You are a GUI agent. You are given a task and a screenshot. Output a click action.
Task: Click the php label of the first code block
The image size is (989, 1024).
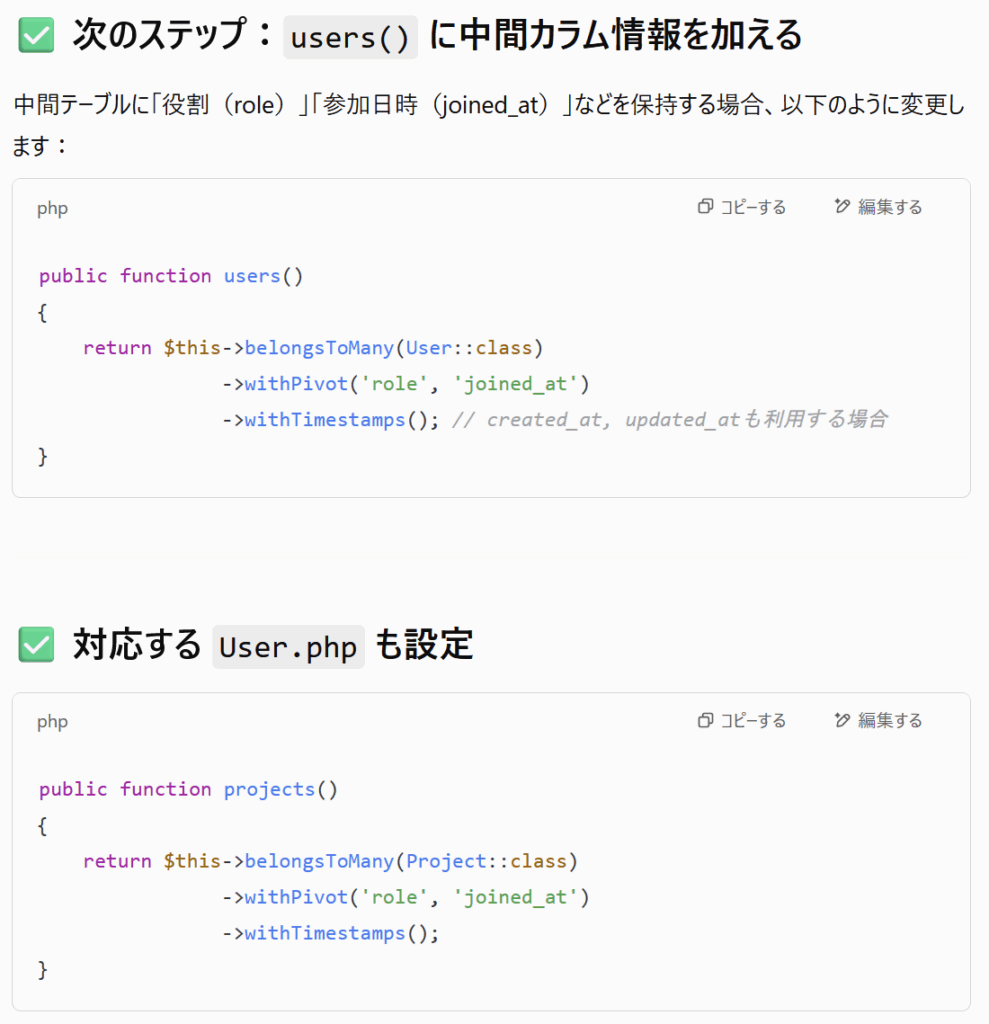point(52,208)
